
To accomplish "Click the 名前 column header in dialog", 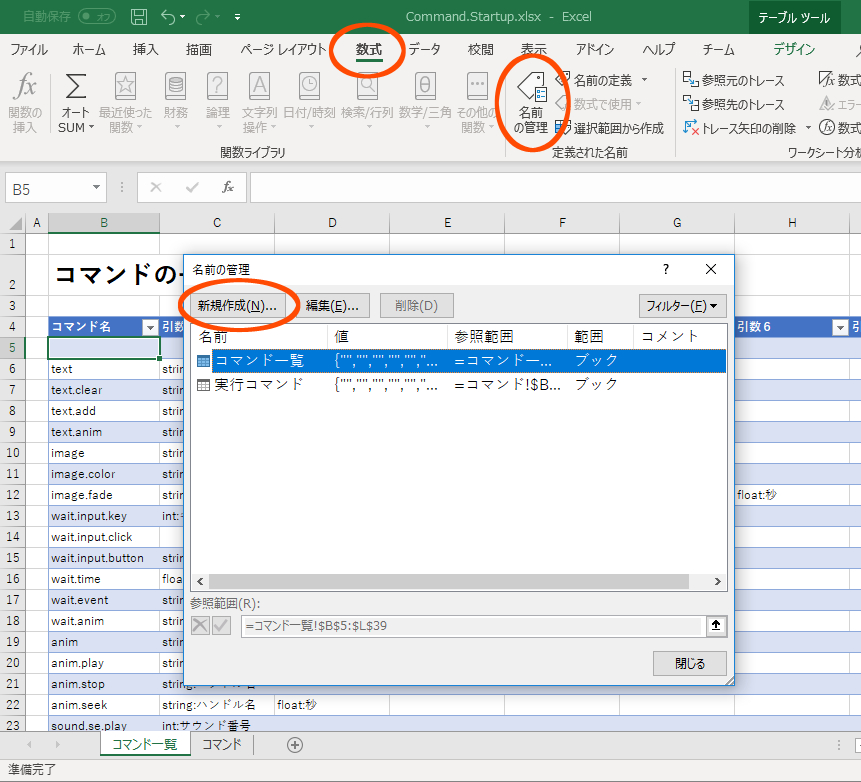I will click(x=260, y=336).
